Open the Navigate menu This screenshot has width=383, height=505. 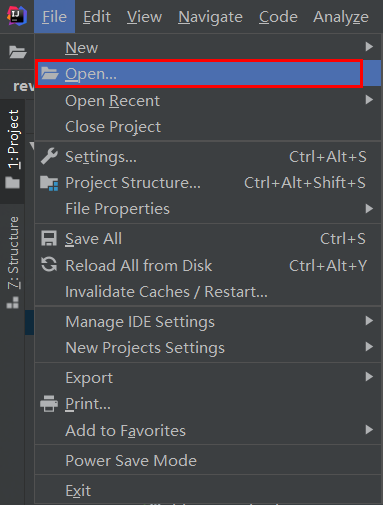pyautogui.click(x=210, y=17)
